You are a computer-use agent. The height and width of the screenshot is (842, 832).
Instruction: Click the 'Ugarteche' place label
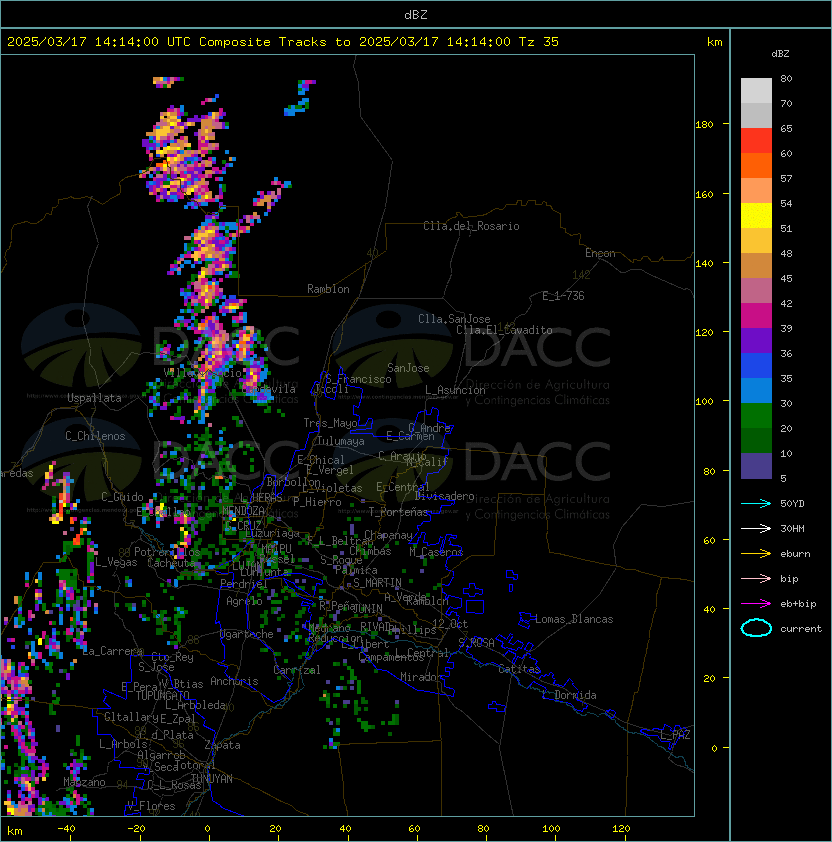point(247,634)
